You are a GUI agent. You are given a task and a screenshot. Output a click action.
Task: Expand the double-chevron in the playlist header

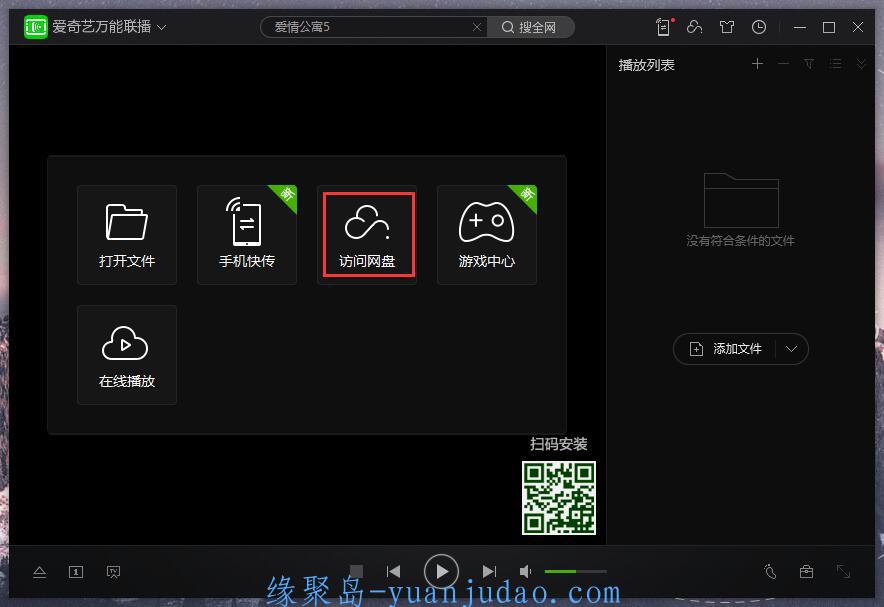click(861, 64)
